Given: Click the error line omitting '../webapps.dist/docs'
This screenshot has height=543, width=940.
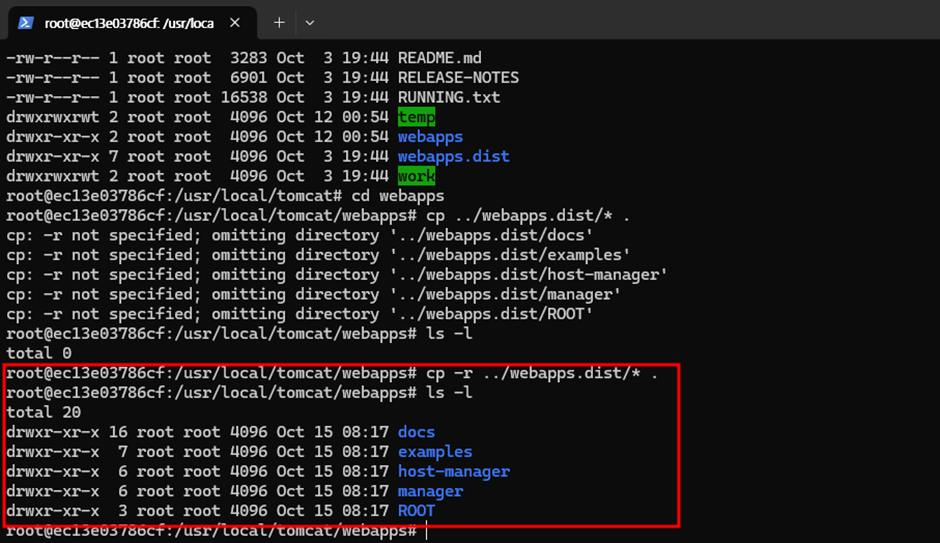Looking at the screenshot, I should [299, 235].
